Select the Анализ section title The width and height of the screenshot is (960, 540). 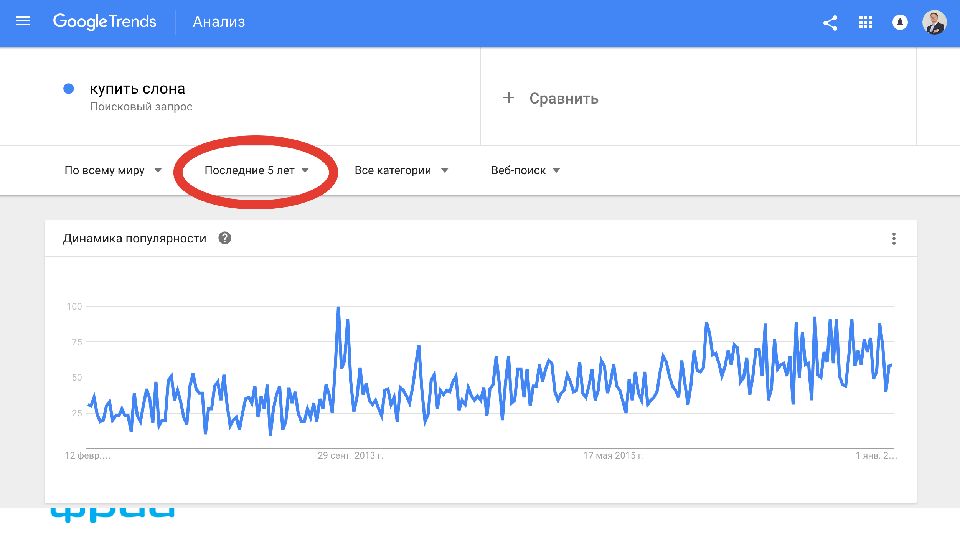pos(218,22)
